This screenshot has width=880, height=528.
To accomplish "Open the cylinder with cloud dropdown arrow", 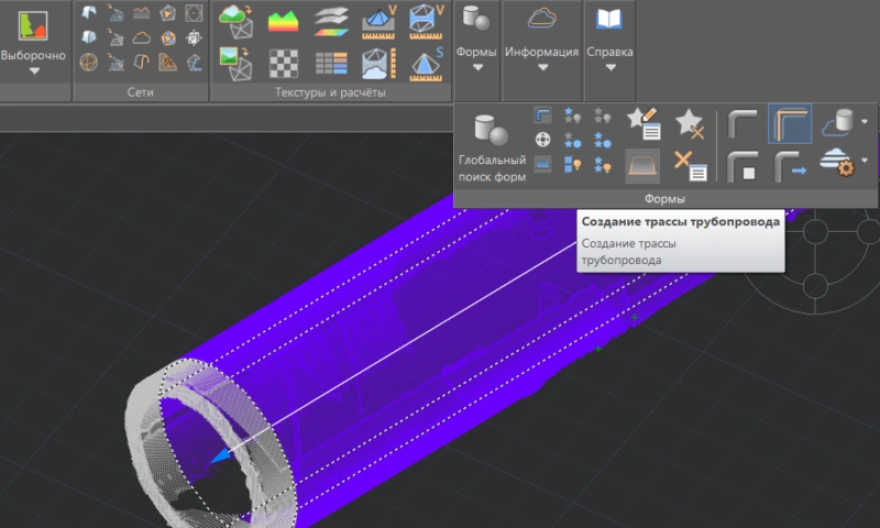I will 864,123.
